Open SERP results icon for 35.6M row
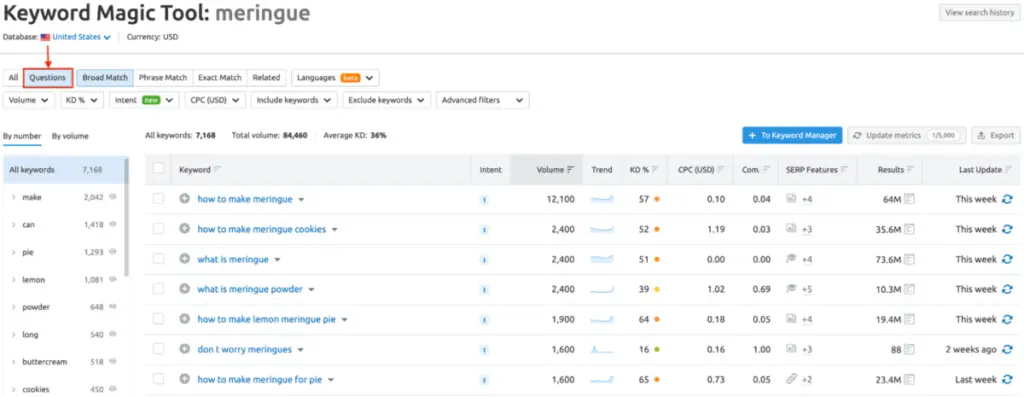 click(x=909, y=229)
